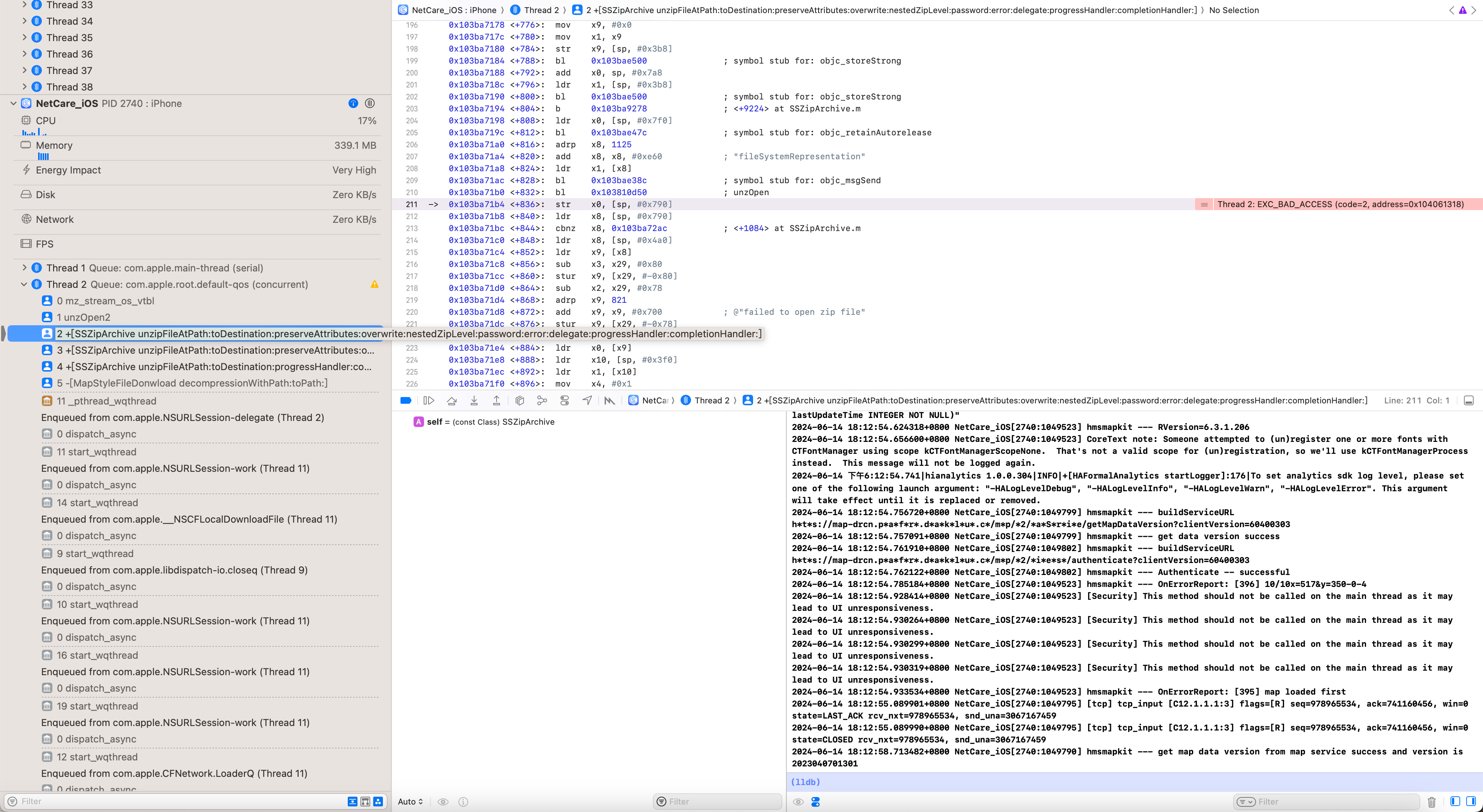Select frame 3 SSZipArchive unzipFileAtPath
This screenshot has width=1483, height=812.
215,350
